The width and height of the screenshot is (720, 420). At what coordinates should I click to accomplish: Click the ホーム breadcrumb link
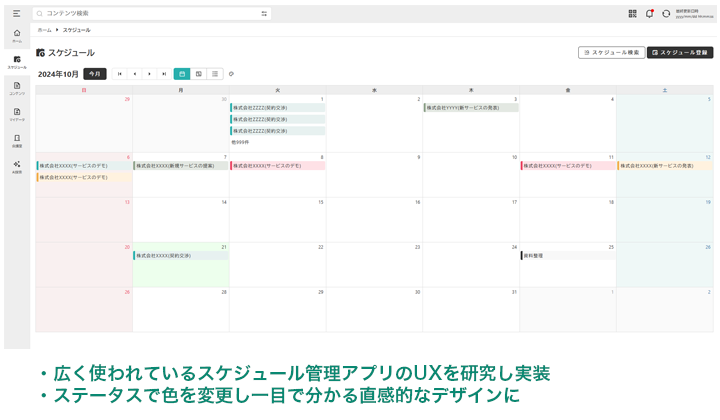coord(45,30)
